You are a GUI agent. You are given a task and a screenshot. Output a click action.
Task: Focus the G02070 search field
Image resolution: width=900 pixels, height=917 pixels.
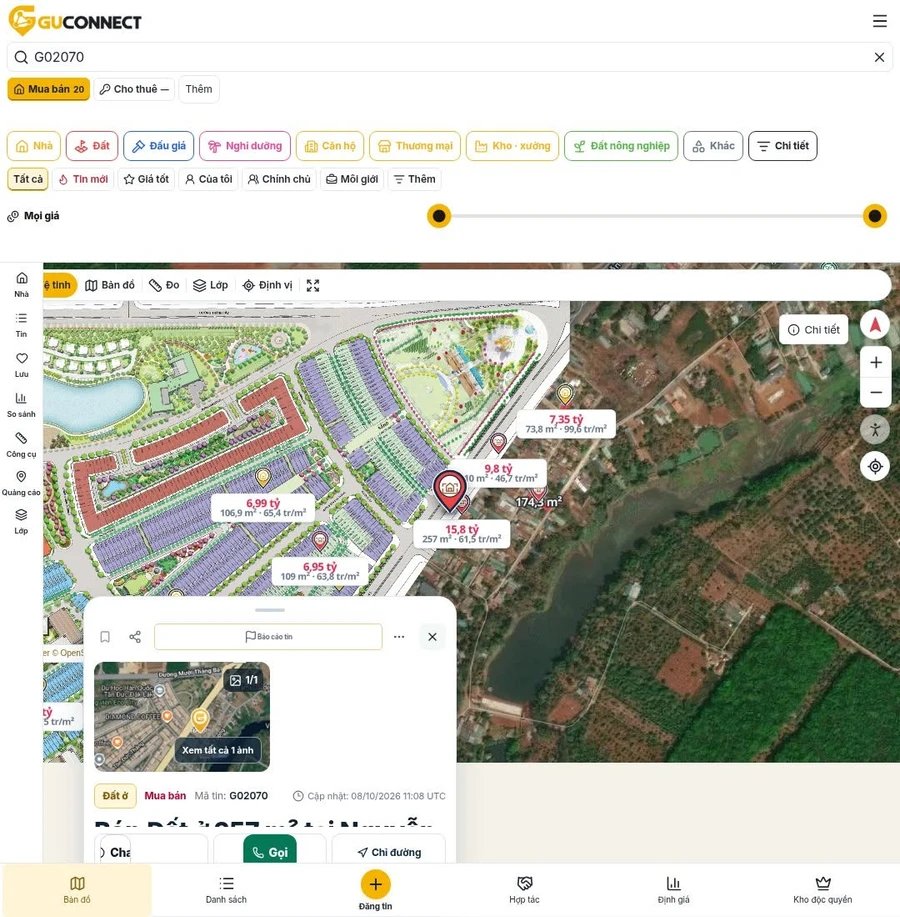[449, 57]
